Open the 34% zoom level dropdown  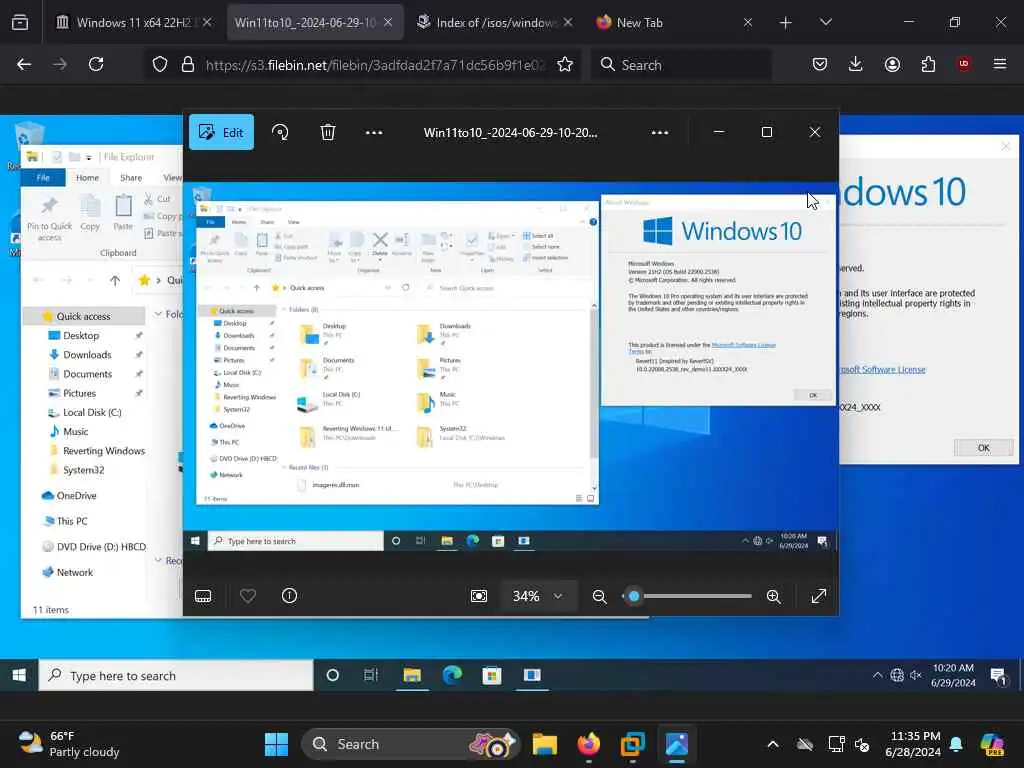[x=538, y=596]
